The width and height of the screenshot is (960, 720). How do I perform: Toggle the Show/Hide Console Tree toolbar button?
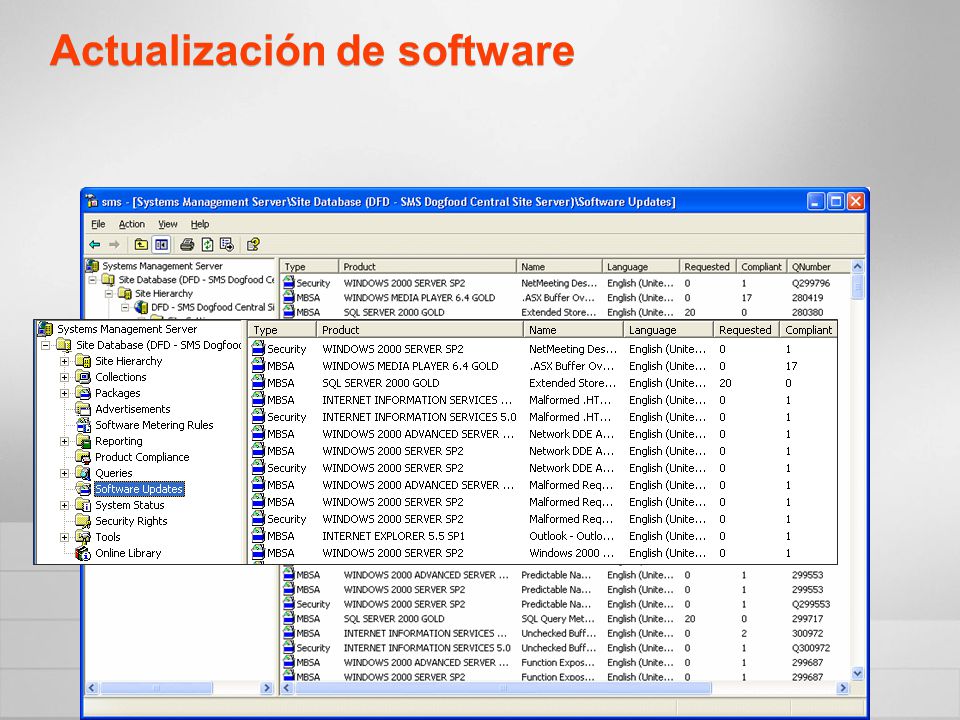click(162, 245)
